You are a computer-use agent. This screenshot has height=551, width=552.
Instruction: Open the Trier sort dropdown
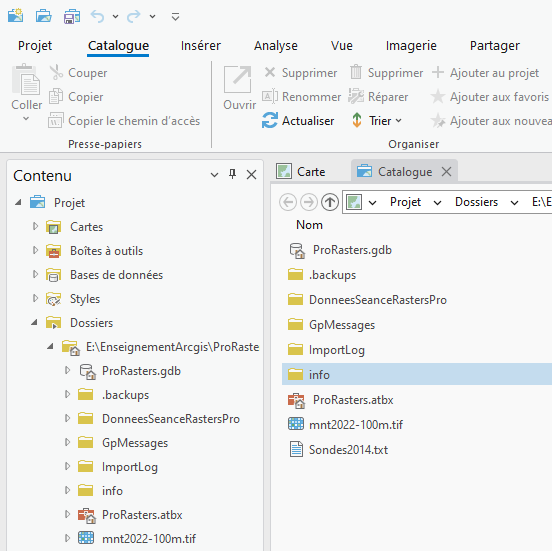coord(377,121)
